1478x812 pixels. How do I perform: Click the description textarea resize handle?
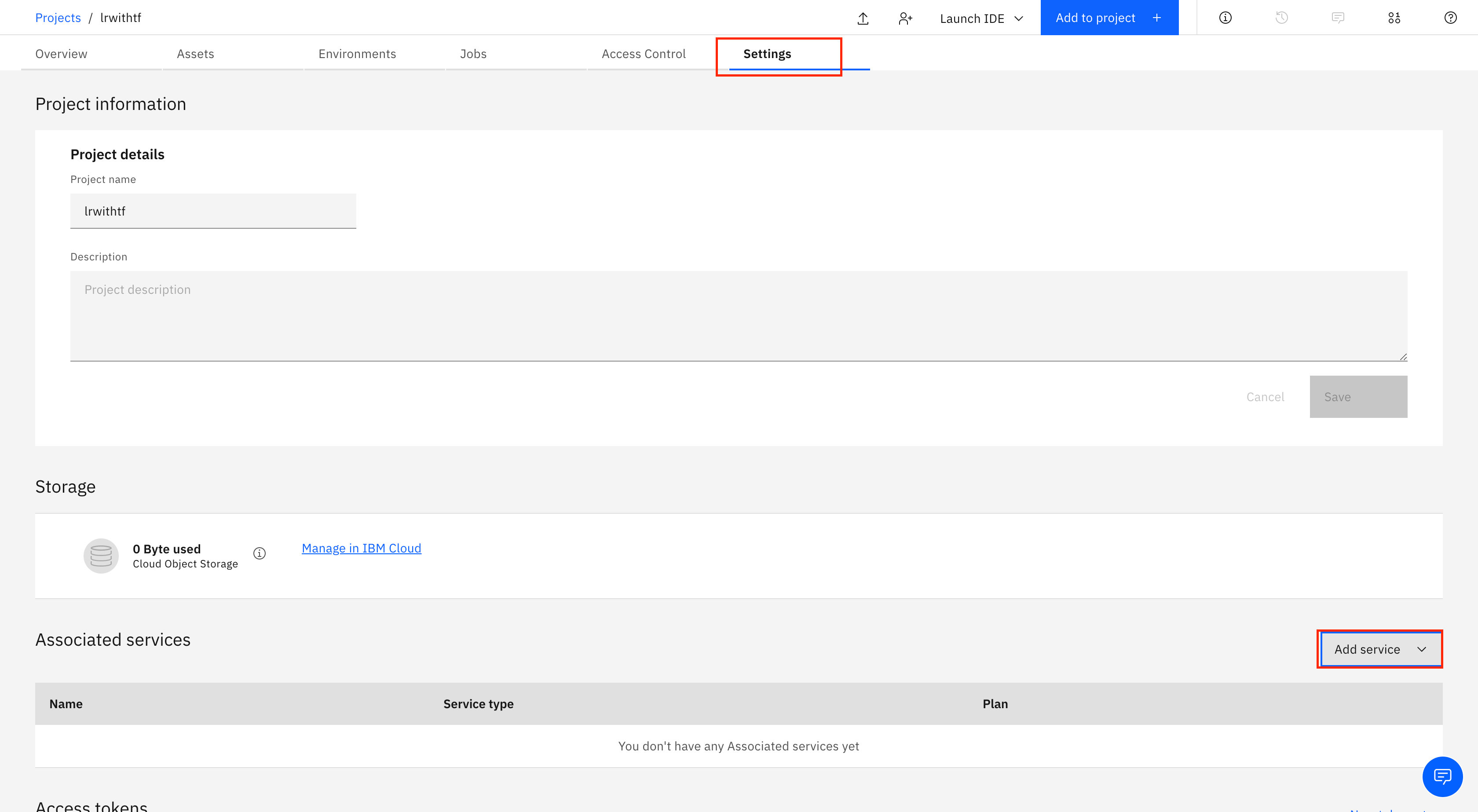(1403, 357)
